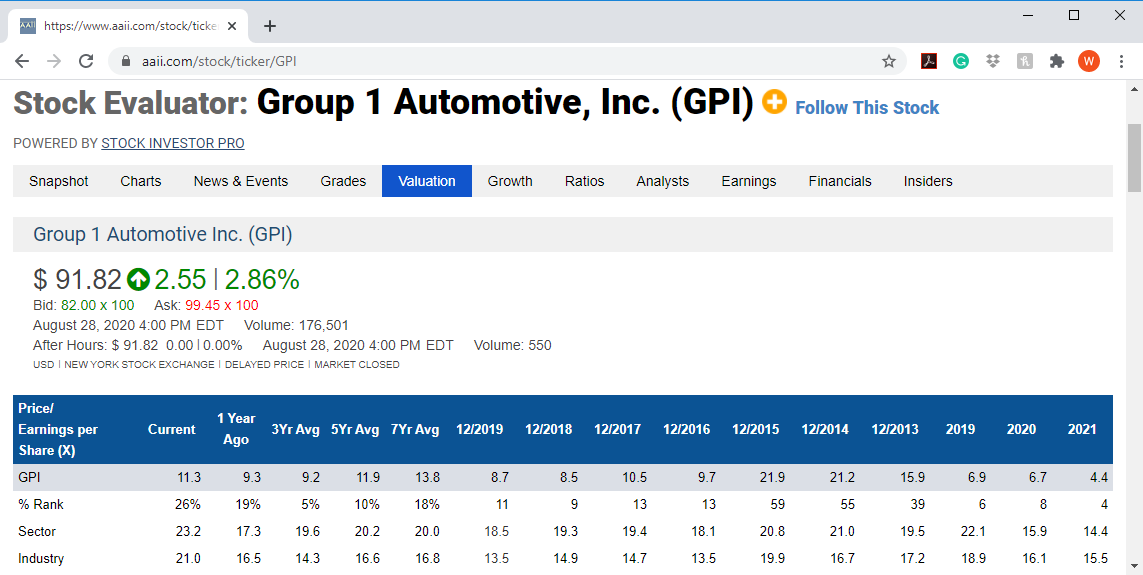Open the Extensions puzzle-piece menu
The image size is (1143, 575).
(1057, 61)
